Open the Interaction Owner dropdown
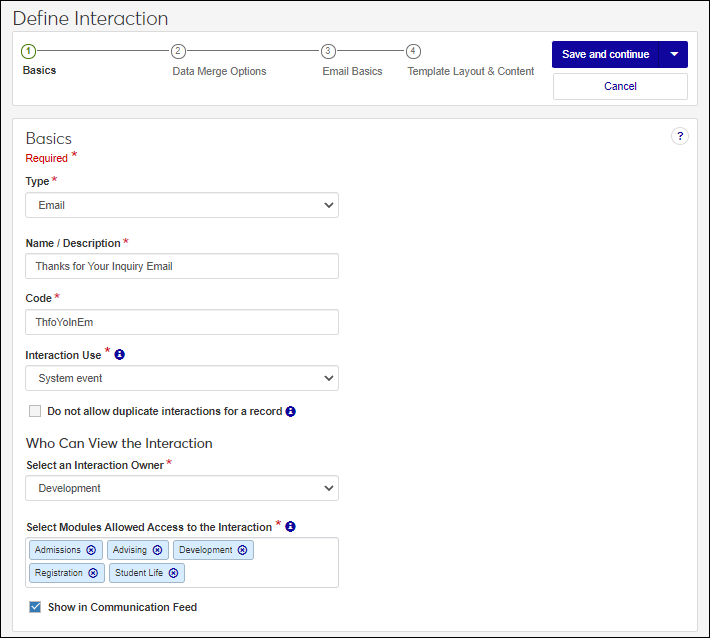The width and height of the screenshot is (710, 638). point(181,488)
